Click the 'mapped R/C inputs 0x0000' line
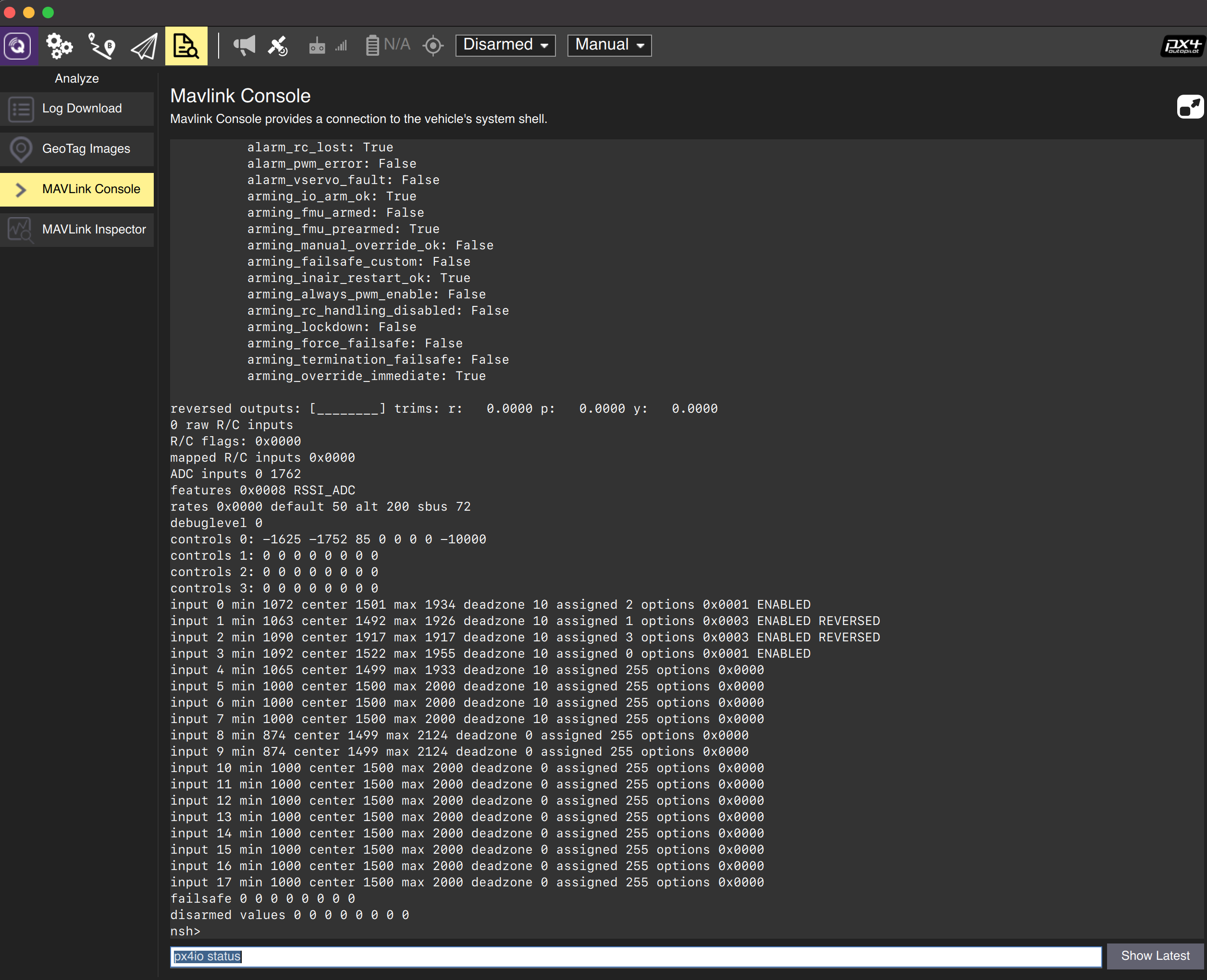This screenshot has height=980, width=1207. tap(262, 458)
